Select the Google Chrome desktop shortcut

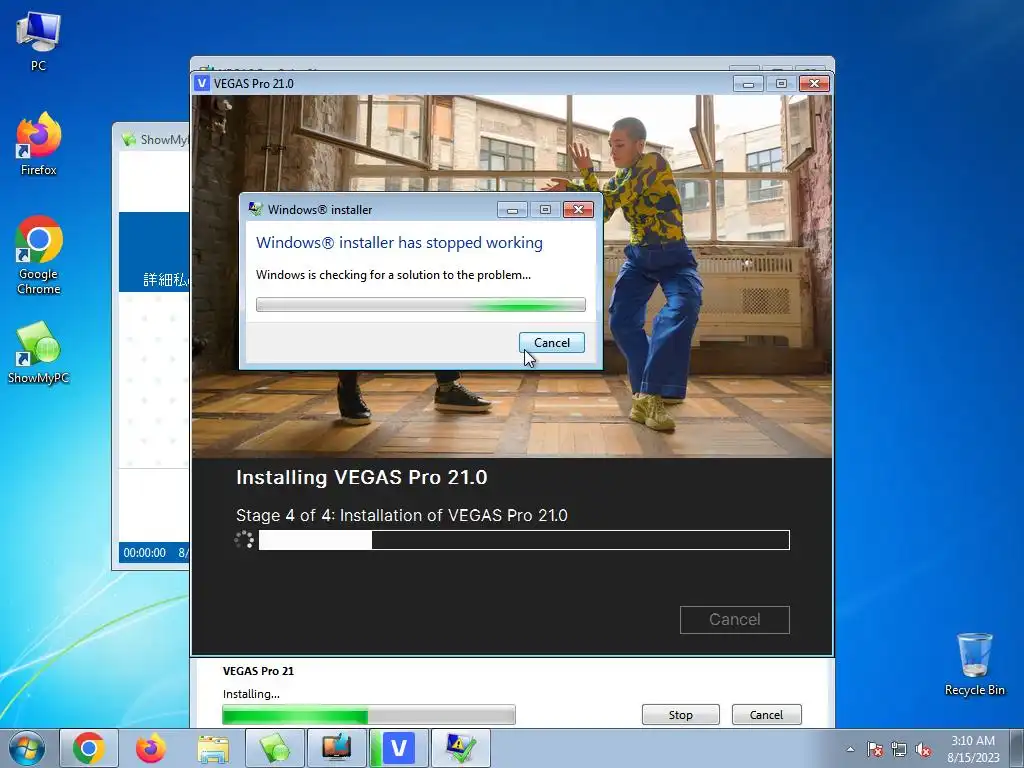click(x=39, y=255)
